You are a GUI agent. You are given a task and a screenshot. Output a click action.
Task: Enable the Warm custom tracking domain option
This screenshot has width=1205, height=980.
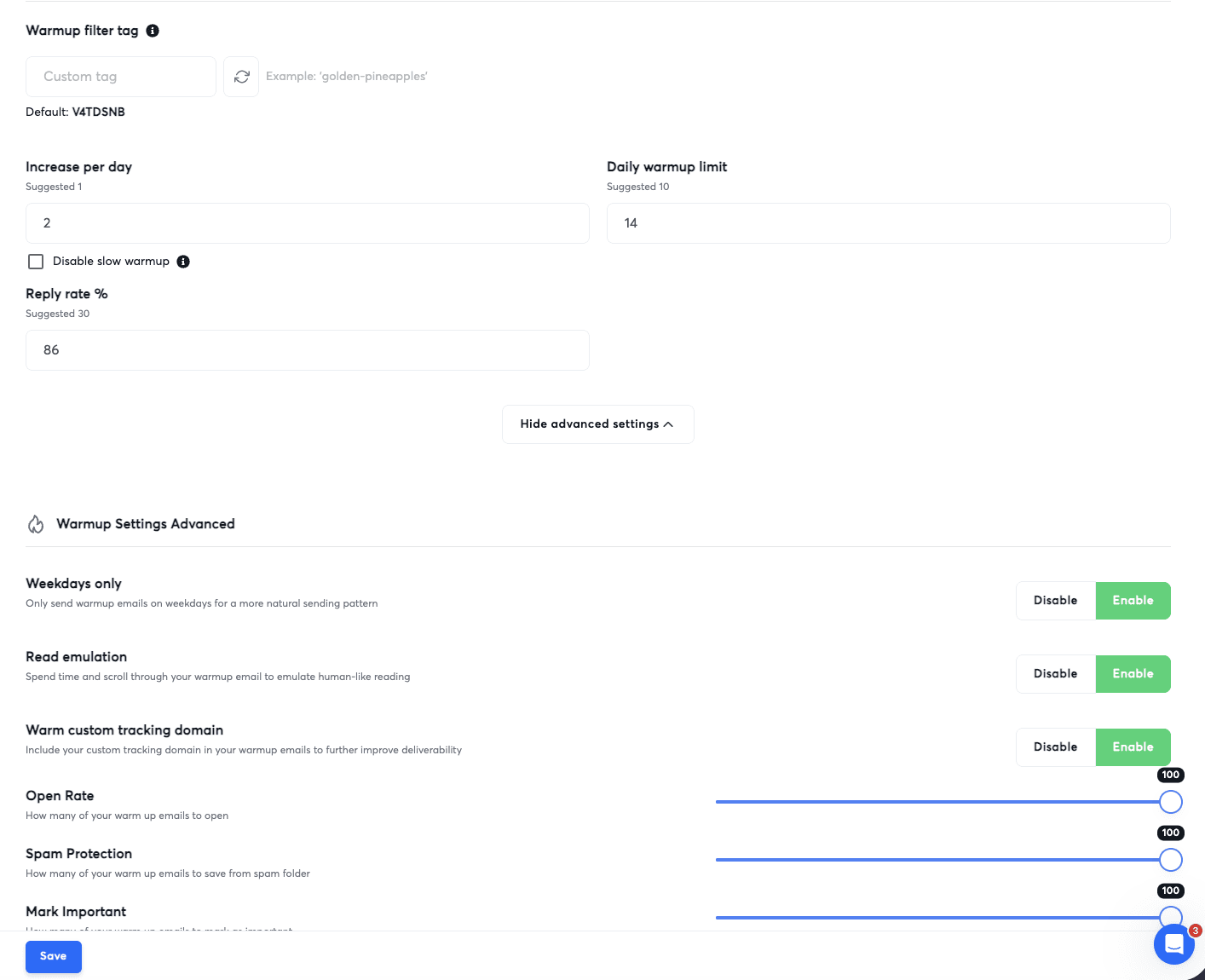pos(1133,747)
